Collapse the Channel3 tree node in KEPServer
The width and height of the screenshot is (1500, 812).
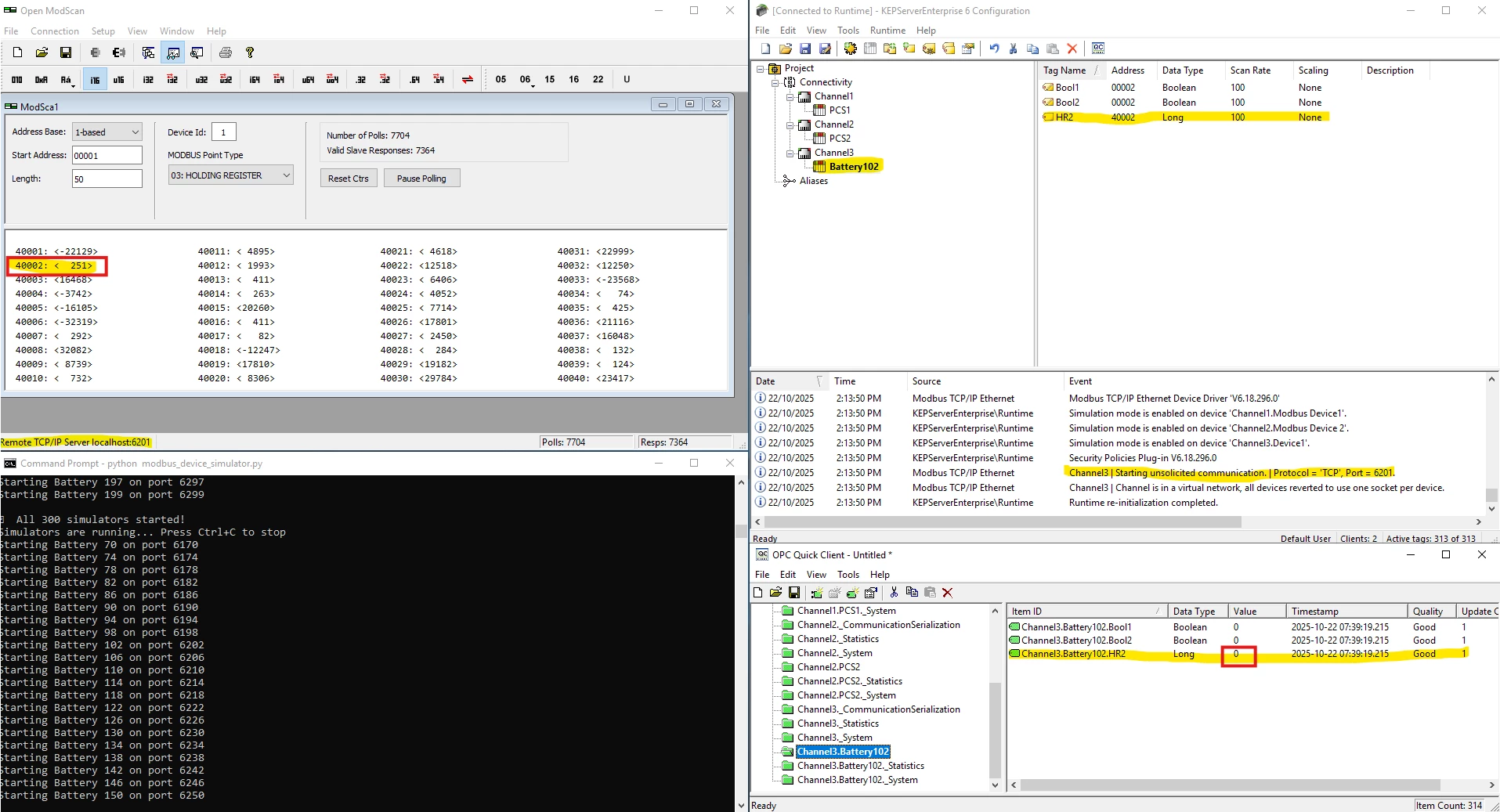(790, 153)
